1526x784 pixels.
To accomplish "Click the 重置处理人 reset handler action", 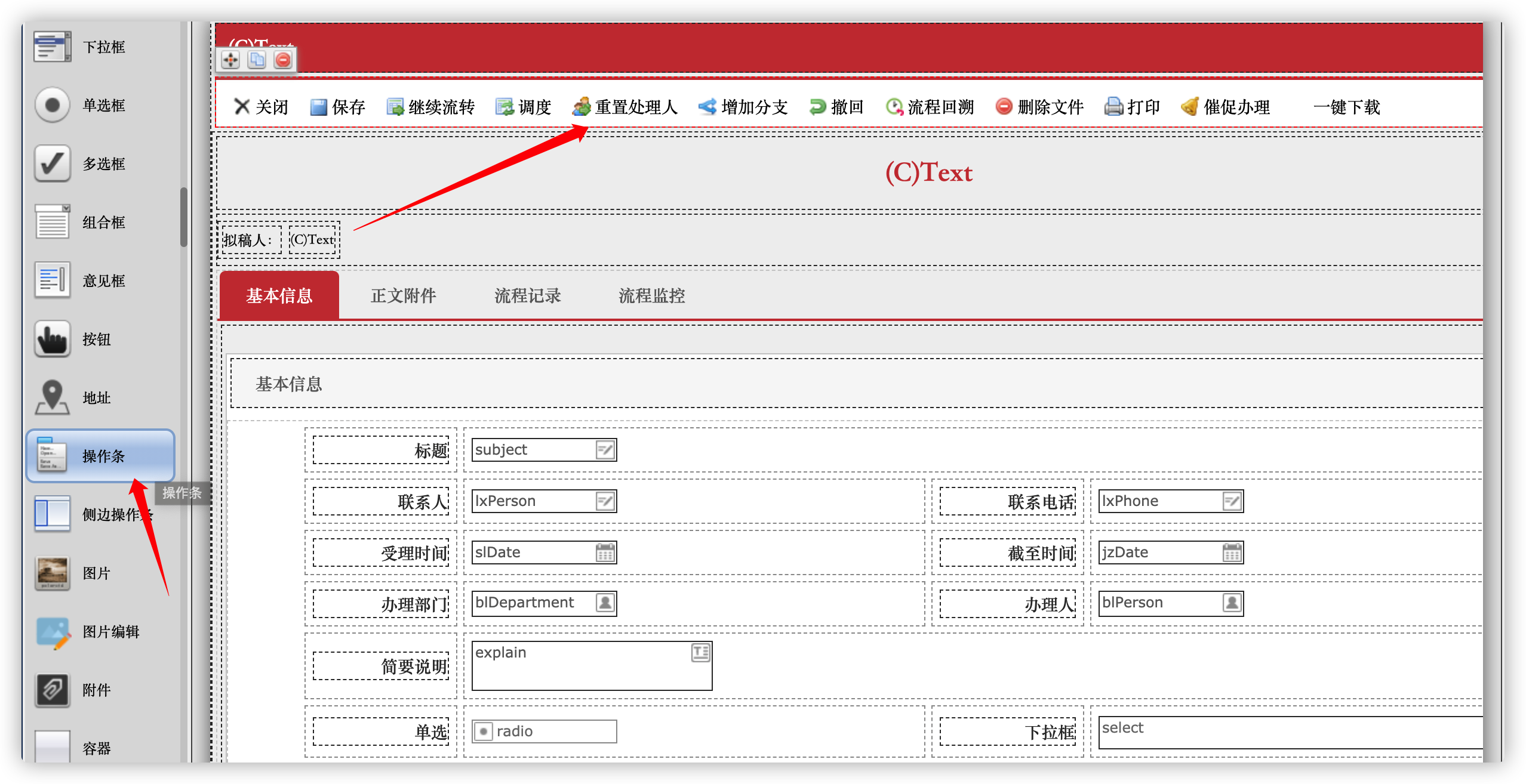I will coord(625,107).
